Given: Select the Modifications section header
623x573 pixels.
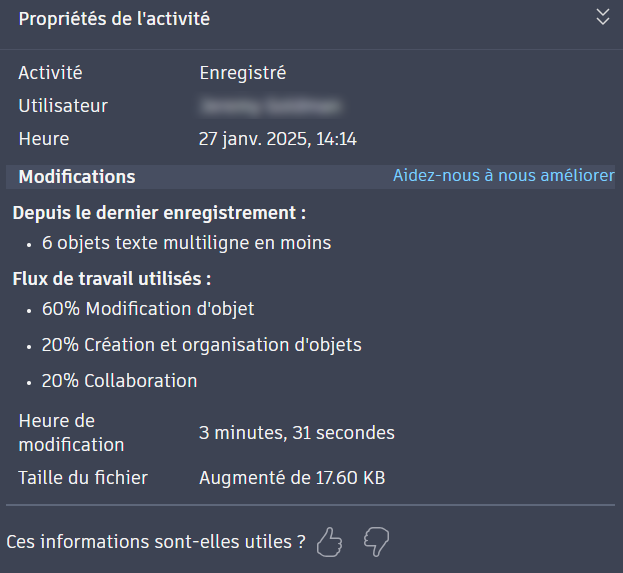Looking at the screenshot, I should (x=77, y=177).
